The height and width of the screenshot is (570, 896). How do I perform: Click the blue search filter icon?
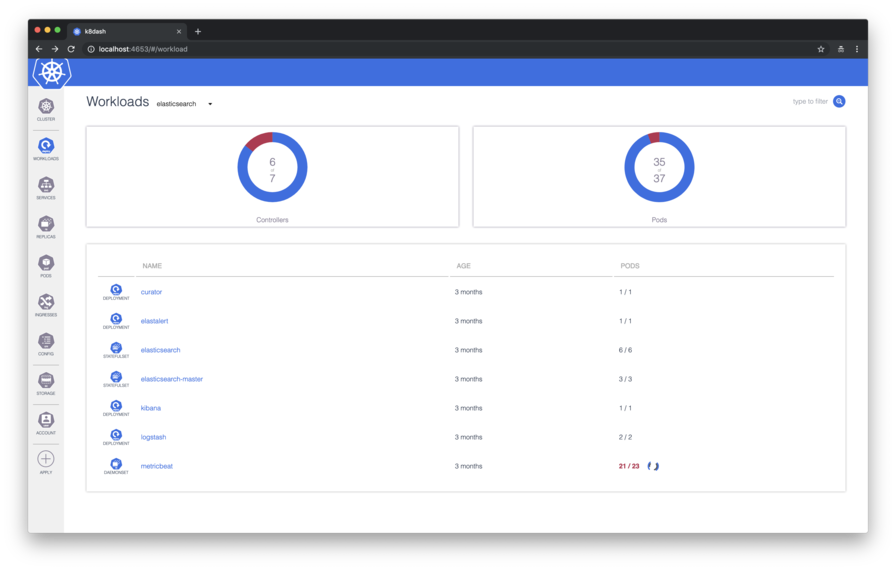coord(839,101)
